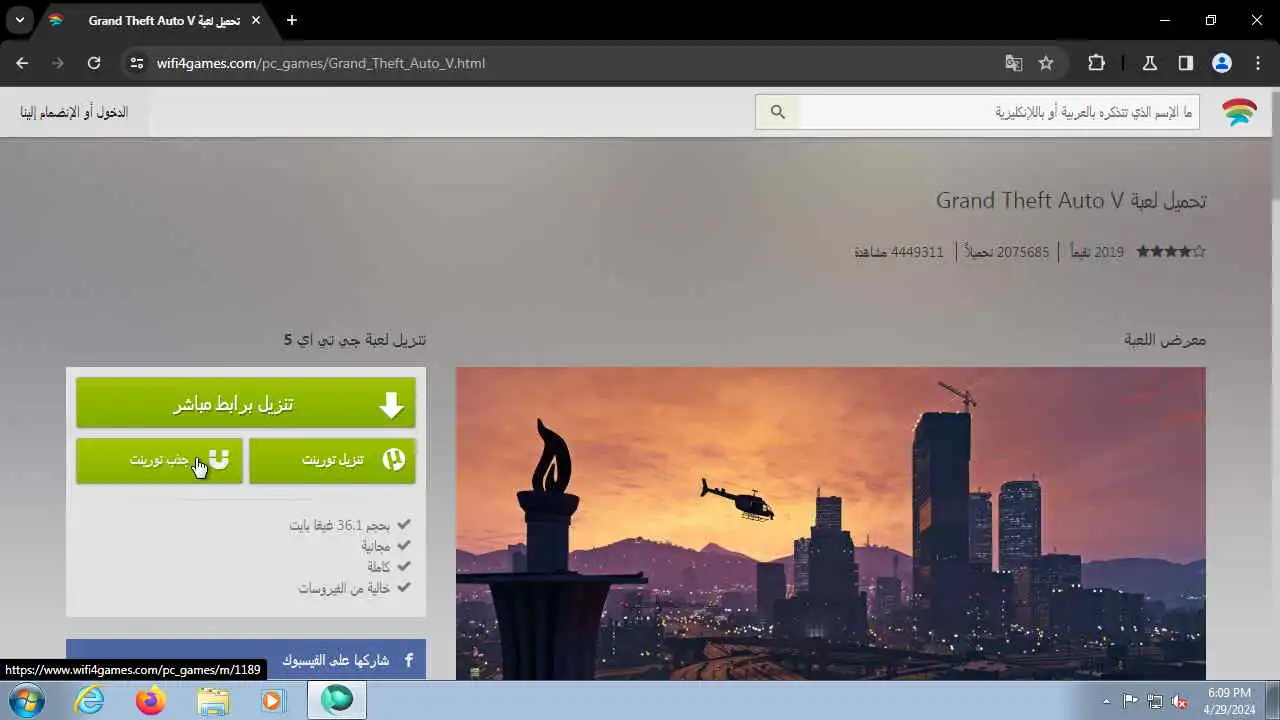Open the Chrome profile avatar
The image size is (1280, 720).
click(x=1222, y=63)
